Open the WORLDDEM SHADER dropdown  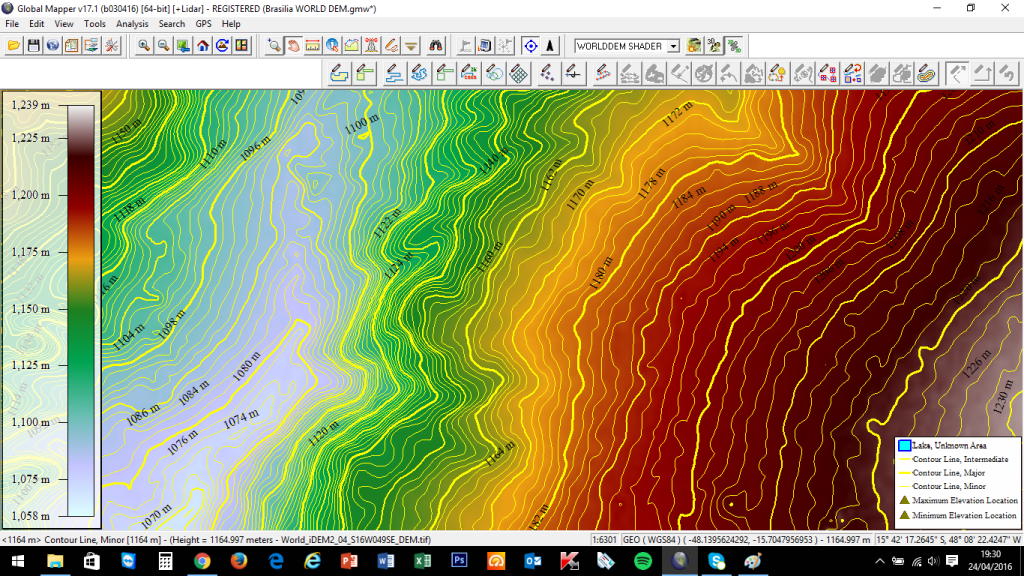click(x=673, y=46)
